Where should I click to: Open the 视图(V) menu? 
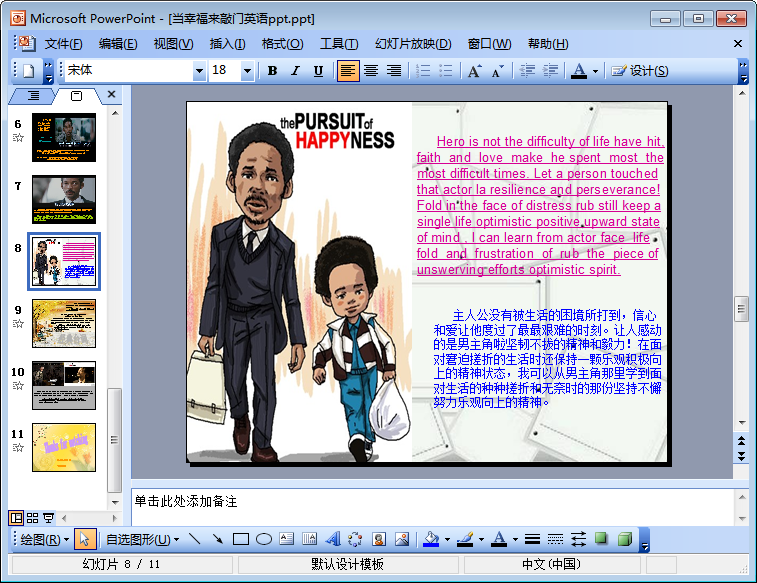point(173,44)
